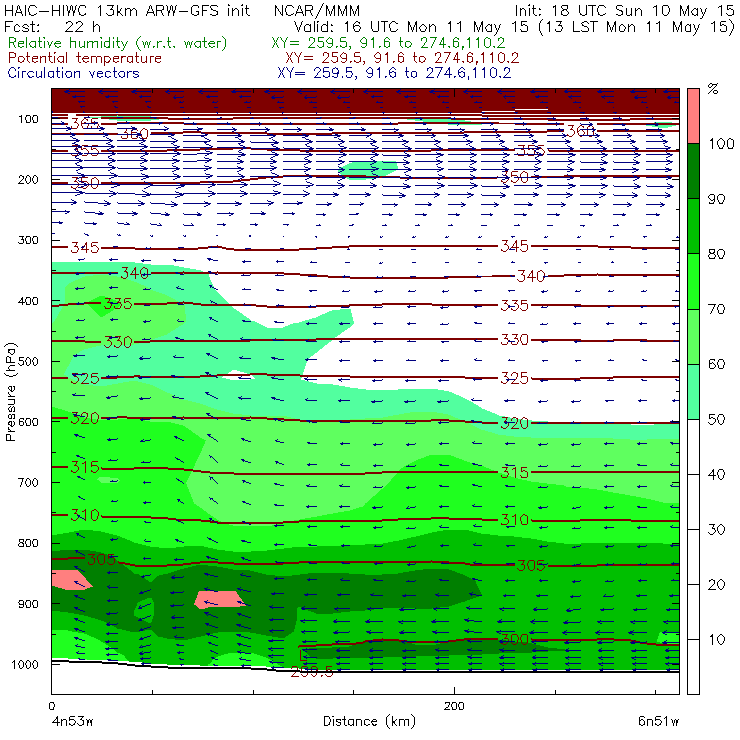Click the green 'XY= 259.5, 91.6 to 274.6,110.2' line

click(388, 43)
